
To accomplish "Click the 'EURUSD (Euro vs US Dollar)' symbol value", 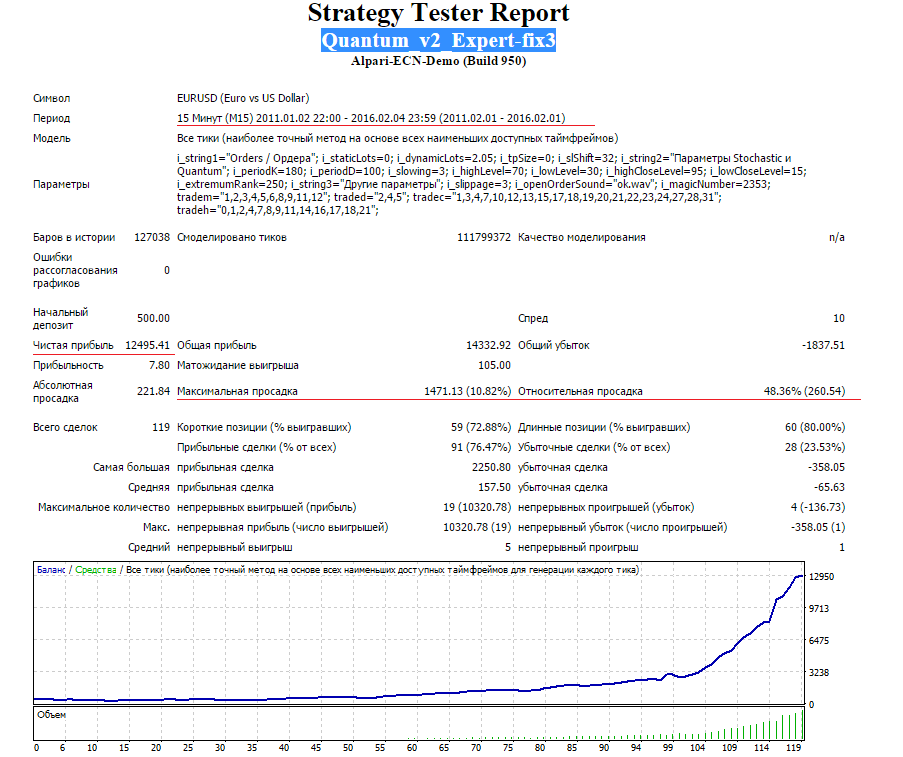I will 243,98.
